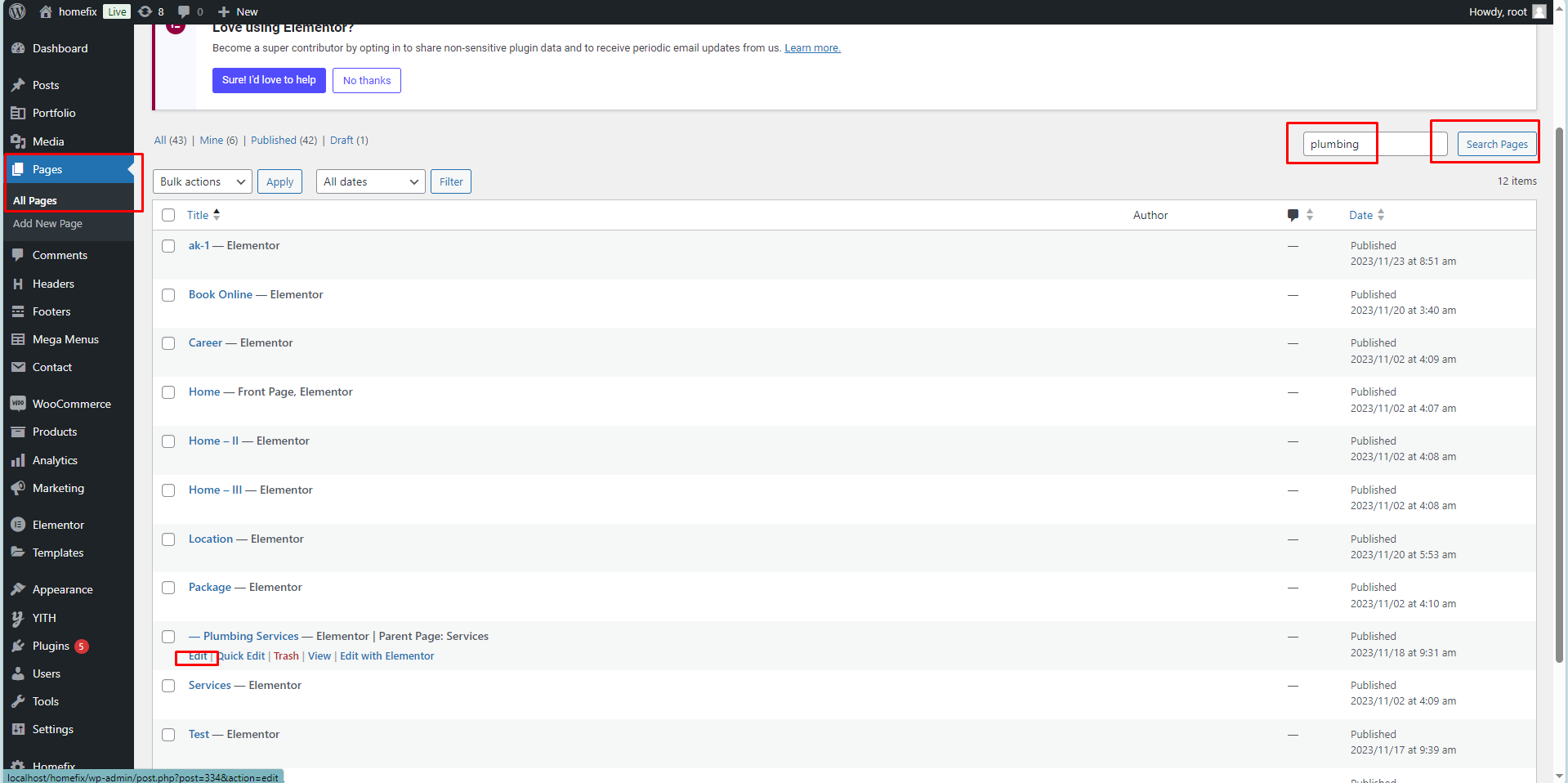Click the page search field containing plumbing
1568x783 pixels.
pyautogui.click(x=1375, y=144)
